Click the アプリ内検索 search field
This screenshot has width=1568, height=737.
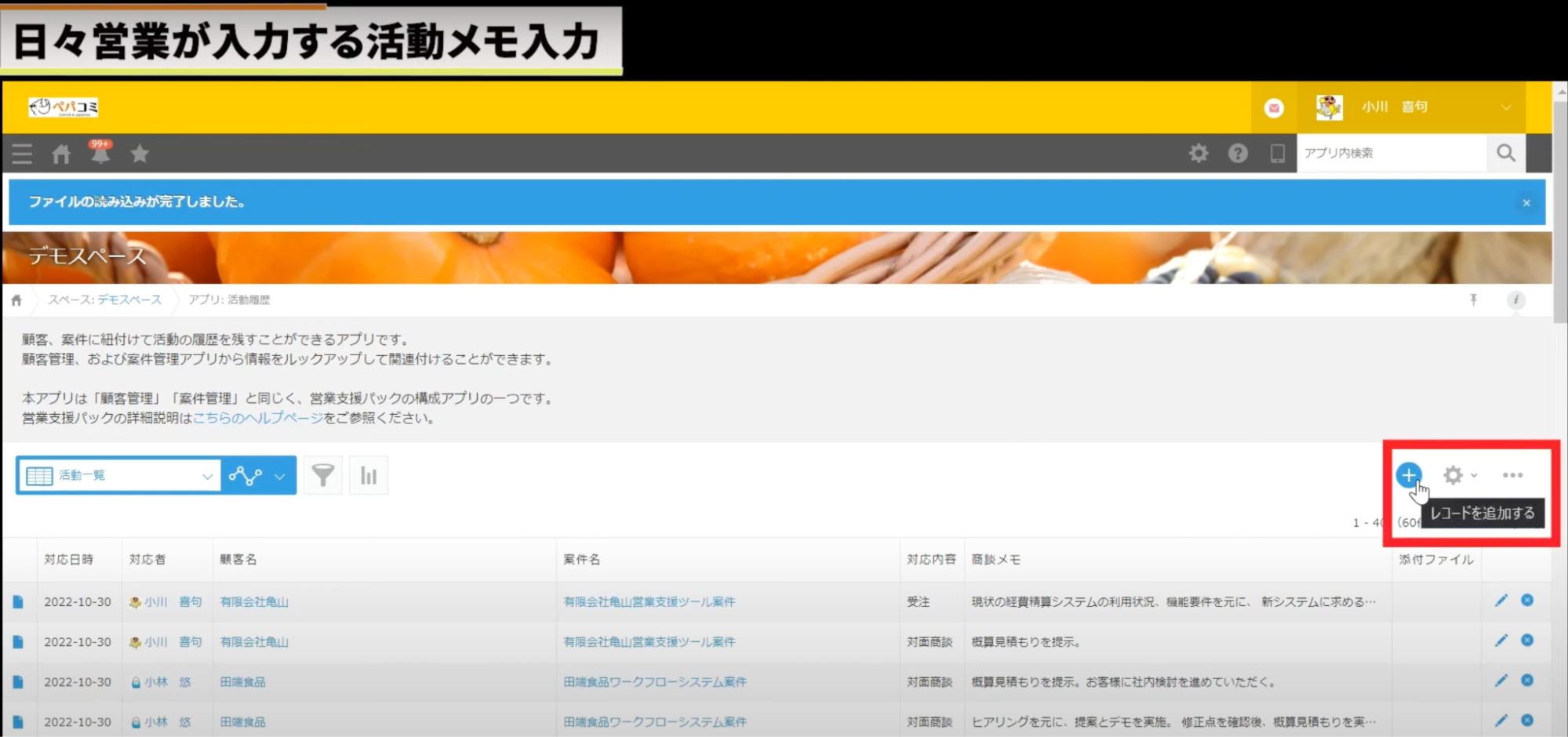(1391, 153)
